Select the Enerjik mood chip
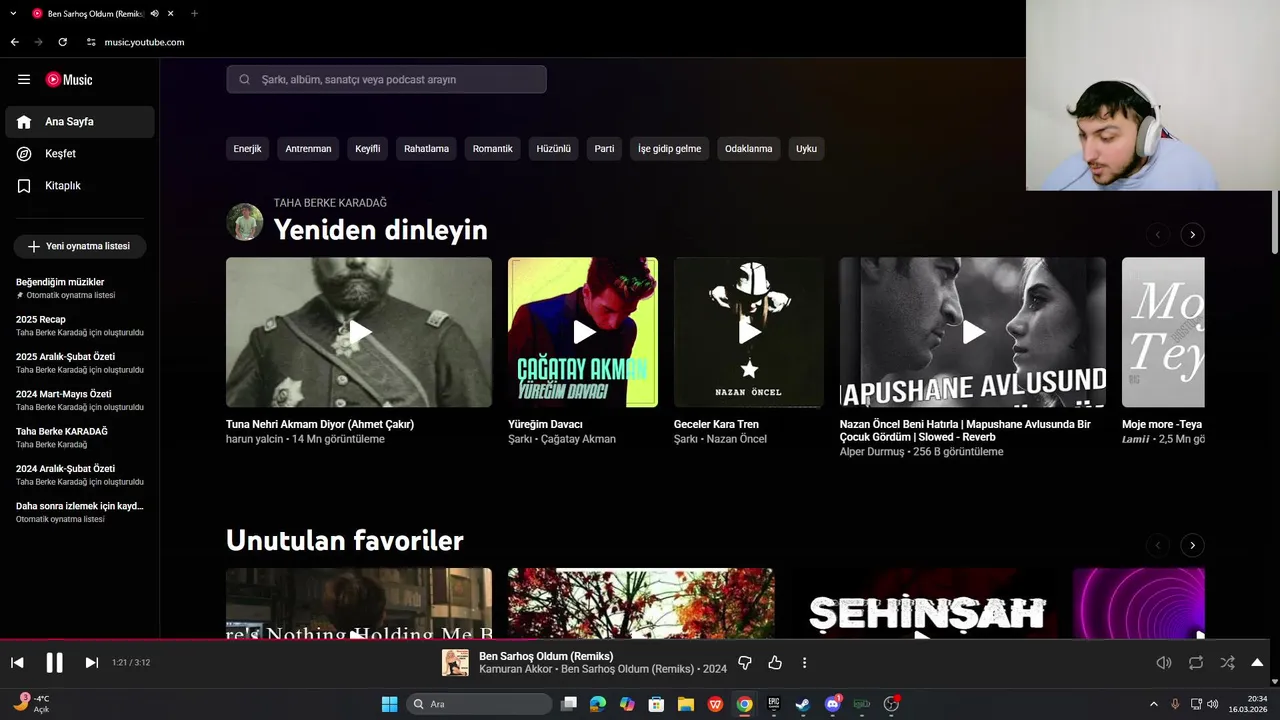The height and width of the screenshot is (720, 1280). tap(247, 149)
